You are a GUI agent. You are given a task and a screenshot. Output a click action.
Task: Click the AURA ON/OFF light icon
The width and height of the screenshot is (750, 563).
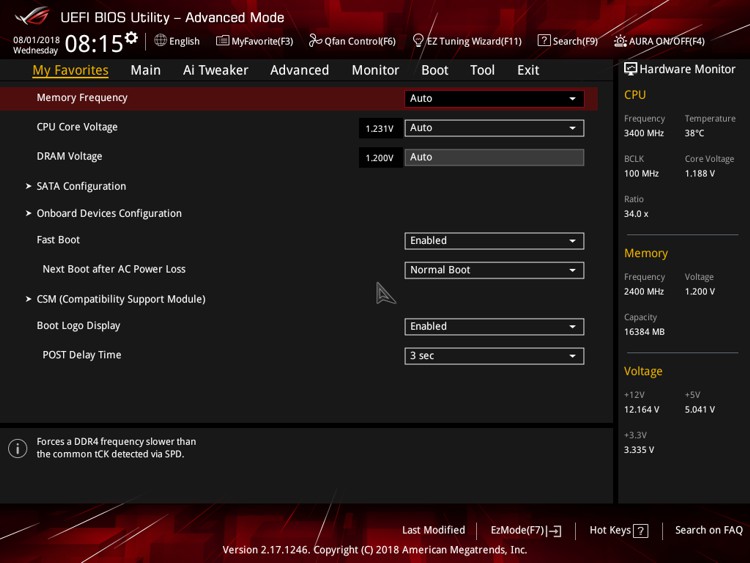pos(620,41)
